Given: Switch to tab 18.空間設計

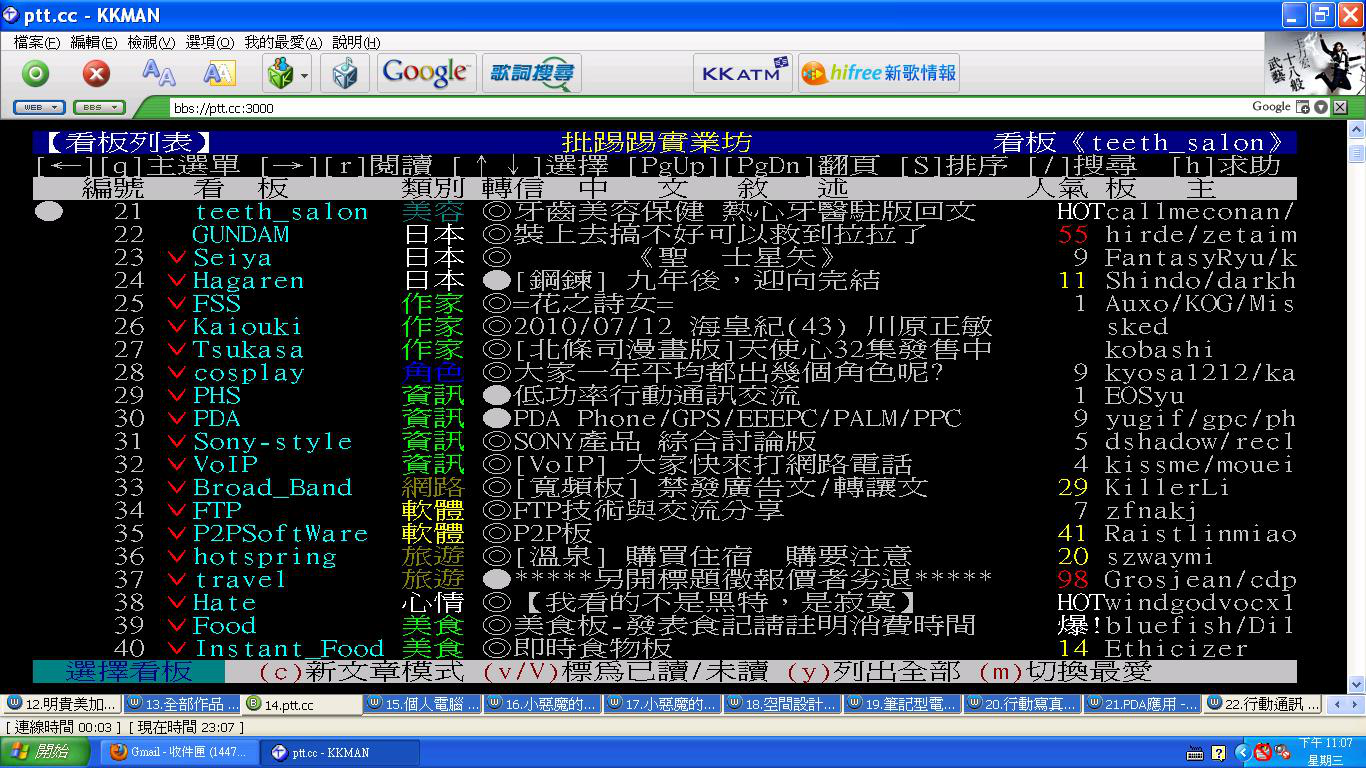Looking at the screenshot, I should (782, 704).
